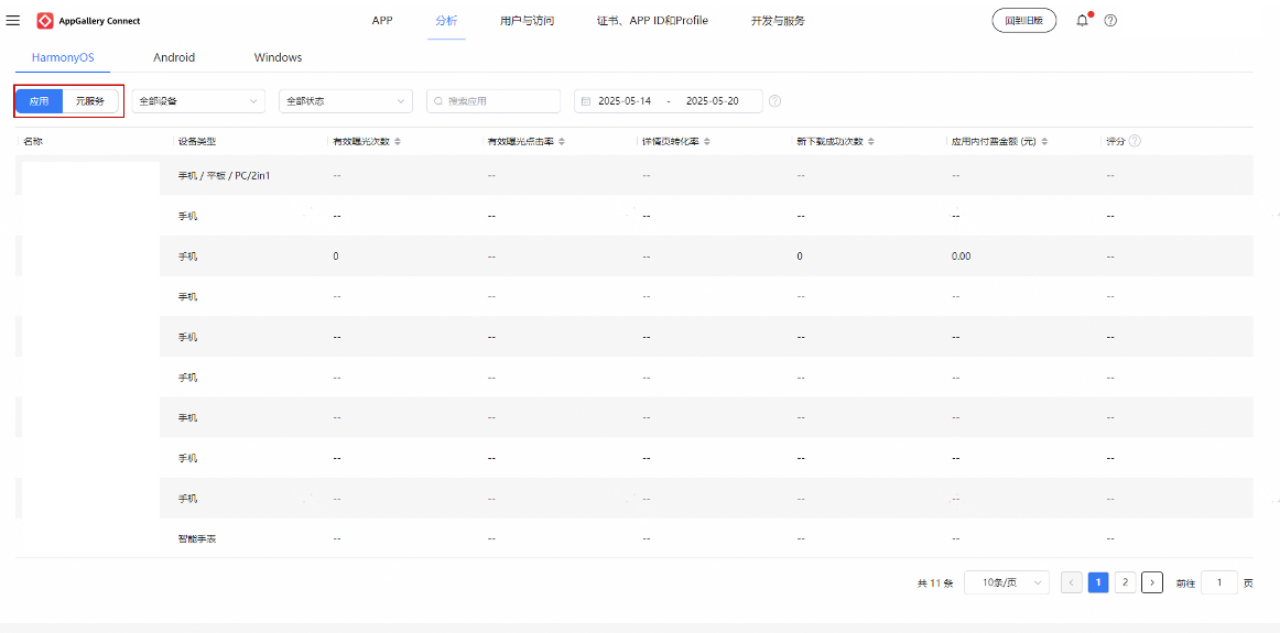1280x633 pixels.
Task: Open the 10条/页 page size dropdown
Action: tap(1006, 583)
